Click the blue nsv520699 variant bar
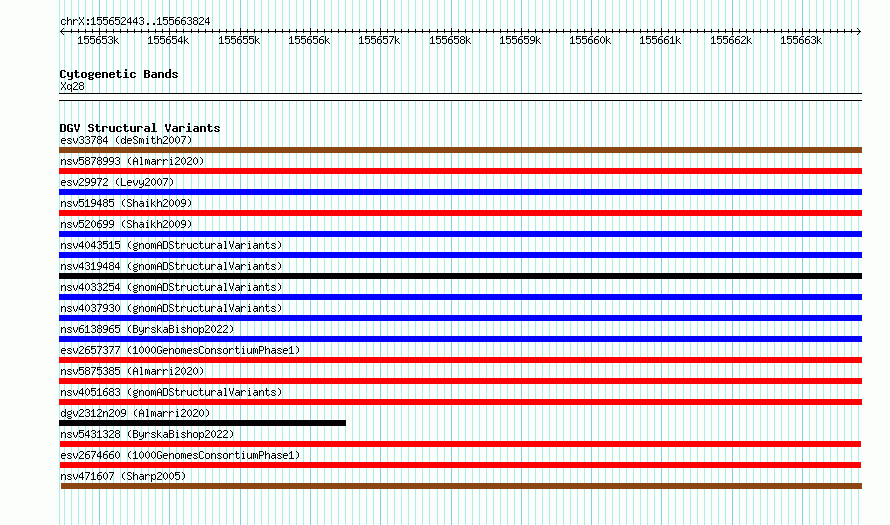 pos(460,234)
